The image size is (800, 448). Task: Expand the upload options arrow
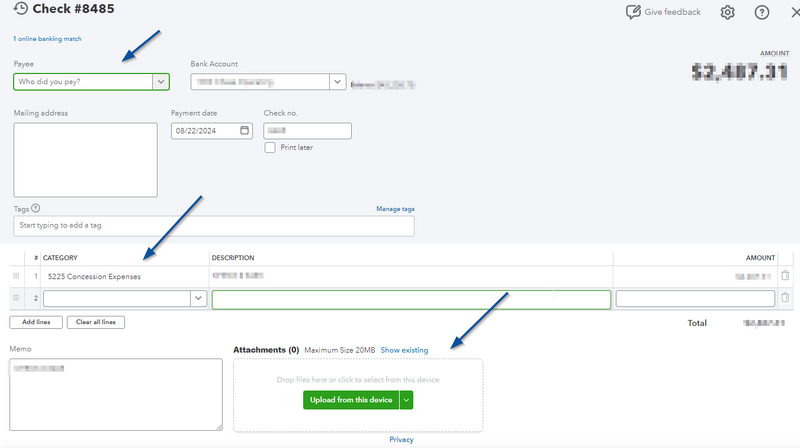407,400
